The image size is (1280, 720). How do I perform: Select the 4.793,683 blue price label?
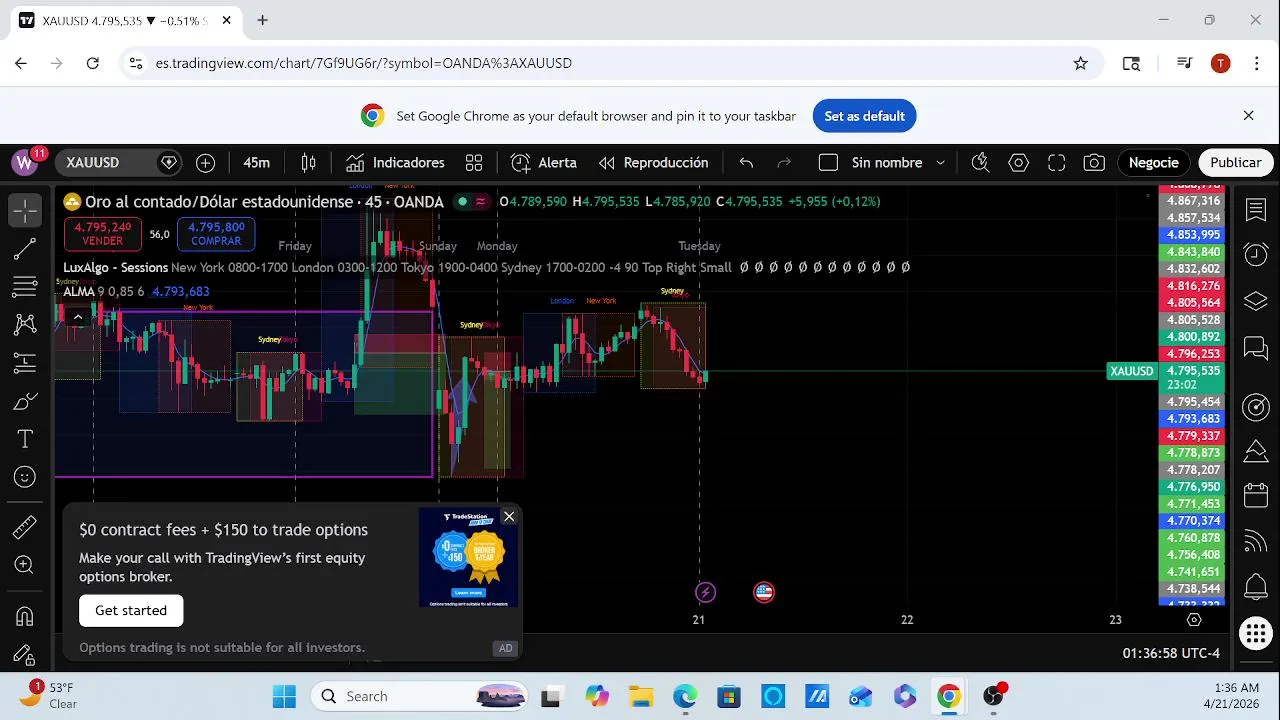pyautogui.click(x=1191, y=419)
